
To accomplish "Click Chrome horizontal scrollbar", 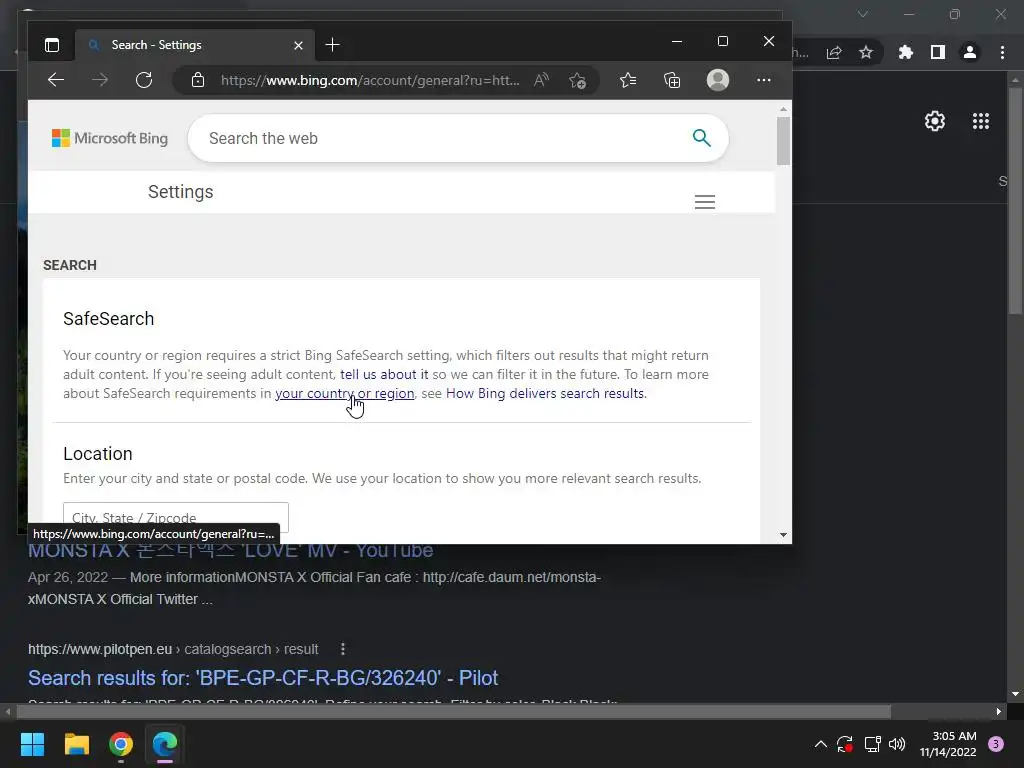I will tap(453, 712).
